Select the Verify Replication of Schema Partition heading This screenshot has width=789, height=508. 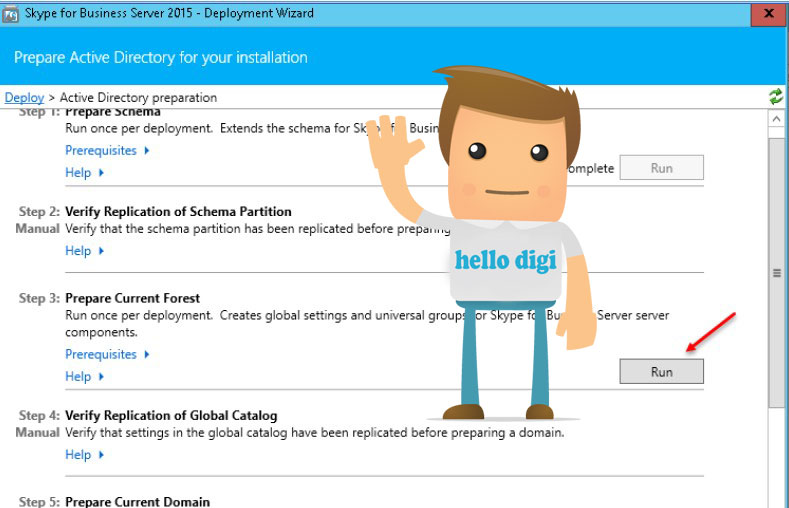click(x=178, y=211)
